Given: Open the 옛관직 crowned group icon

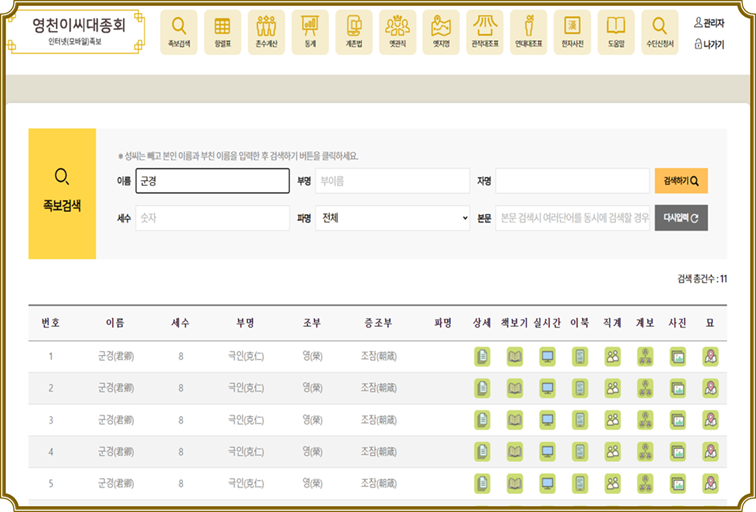Looking at the screenshot, I should coord(397,32).
